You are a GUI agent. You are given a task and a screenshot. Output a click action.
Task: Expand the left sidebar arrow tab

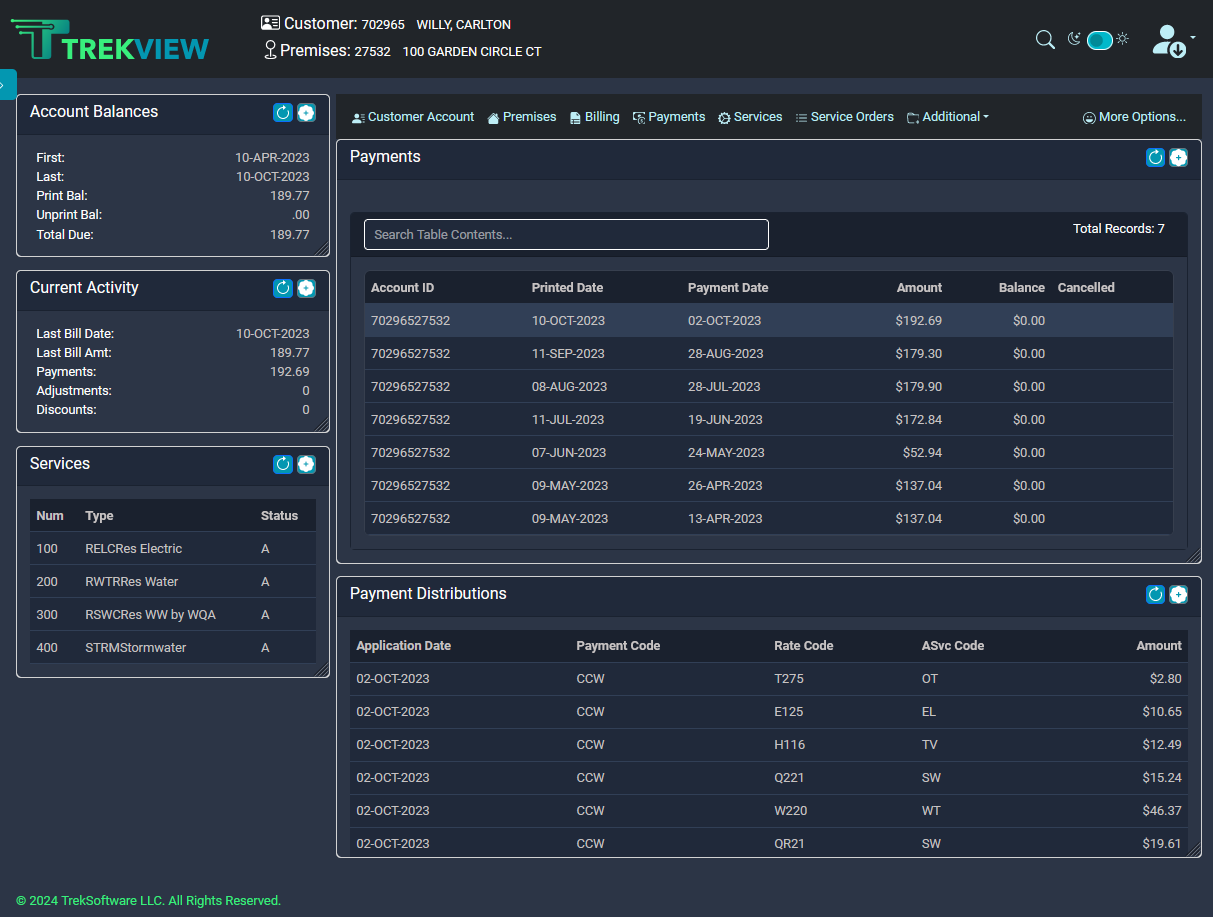pos(6,84)
